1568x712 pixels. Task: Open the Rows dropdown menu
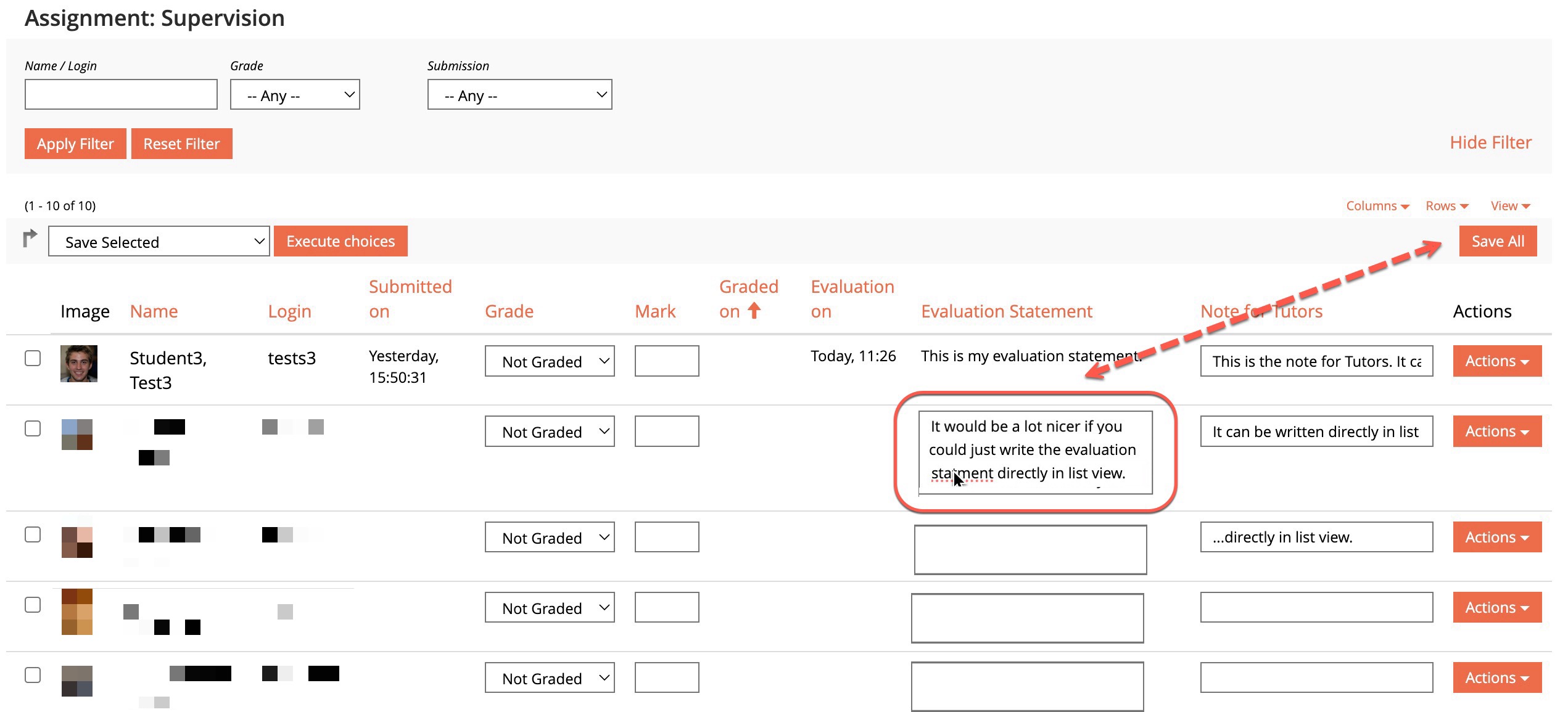(1446, 206)
